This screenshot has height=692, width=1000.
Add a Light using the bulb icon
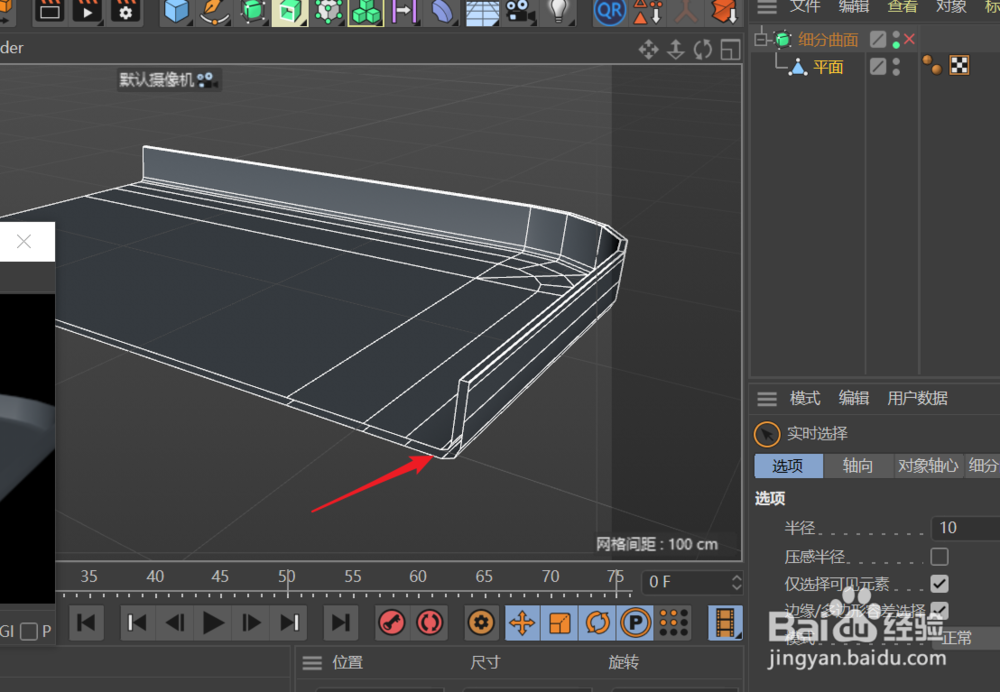click(558, 13)
